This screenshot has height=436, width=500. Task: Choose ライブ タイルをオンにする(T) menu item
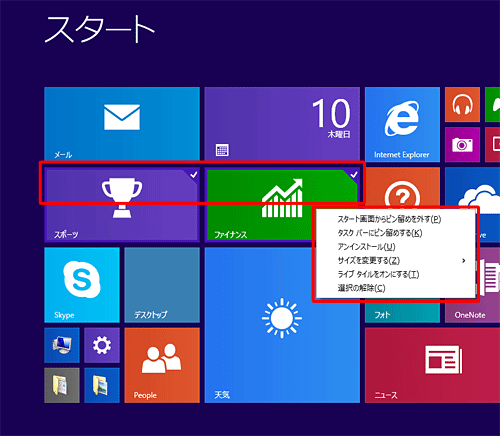click(396, 274)
